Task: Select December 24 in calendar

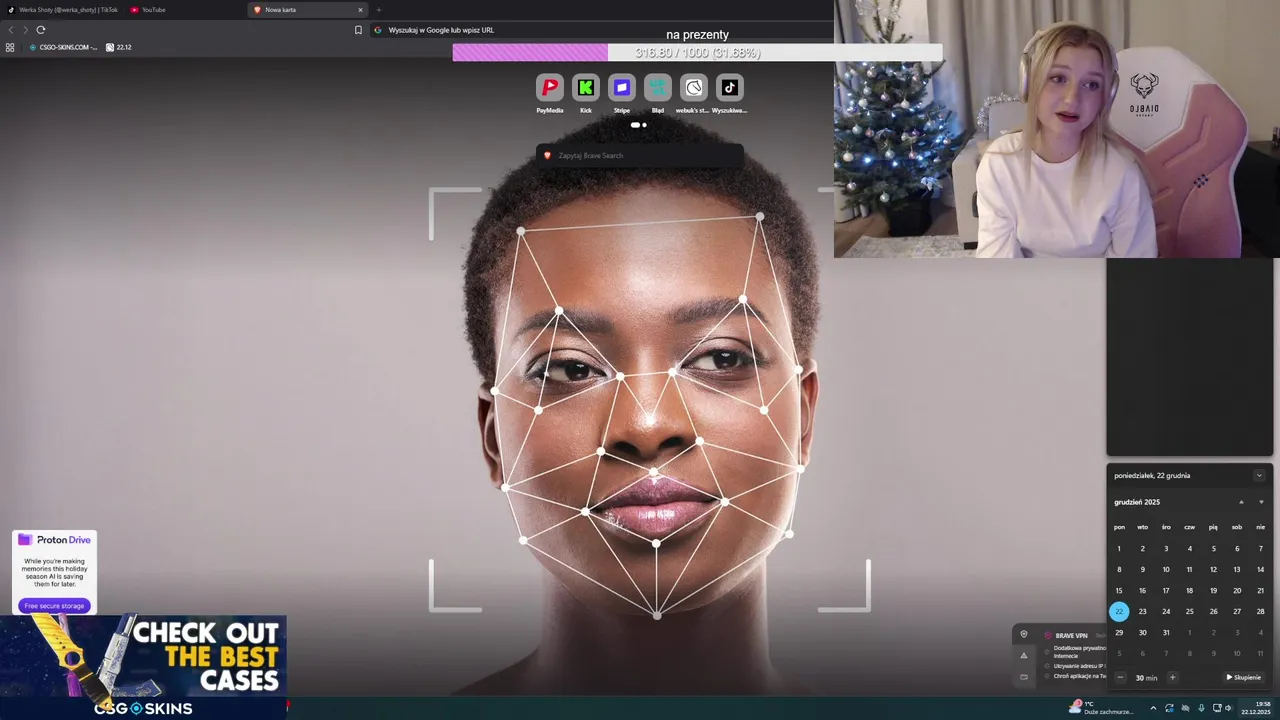Action: tap(1166, 611)
